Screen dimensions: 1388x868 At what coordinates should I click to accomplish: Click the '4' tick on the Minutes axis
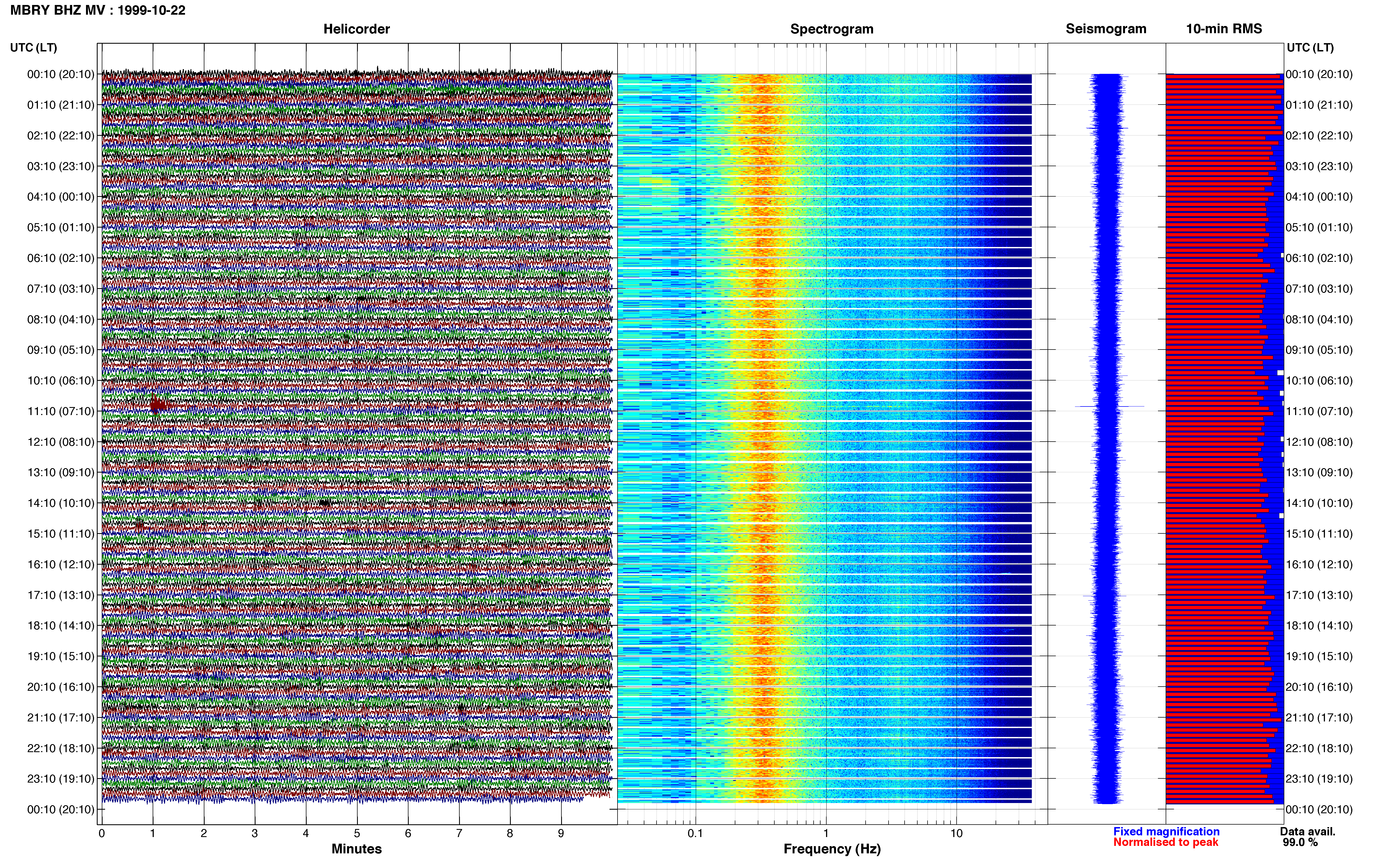pyautogui.click(x=306, y=833)
